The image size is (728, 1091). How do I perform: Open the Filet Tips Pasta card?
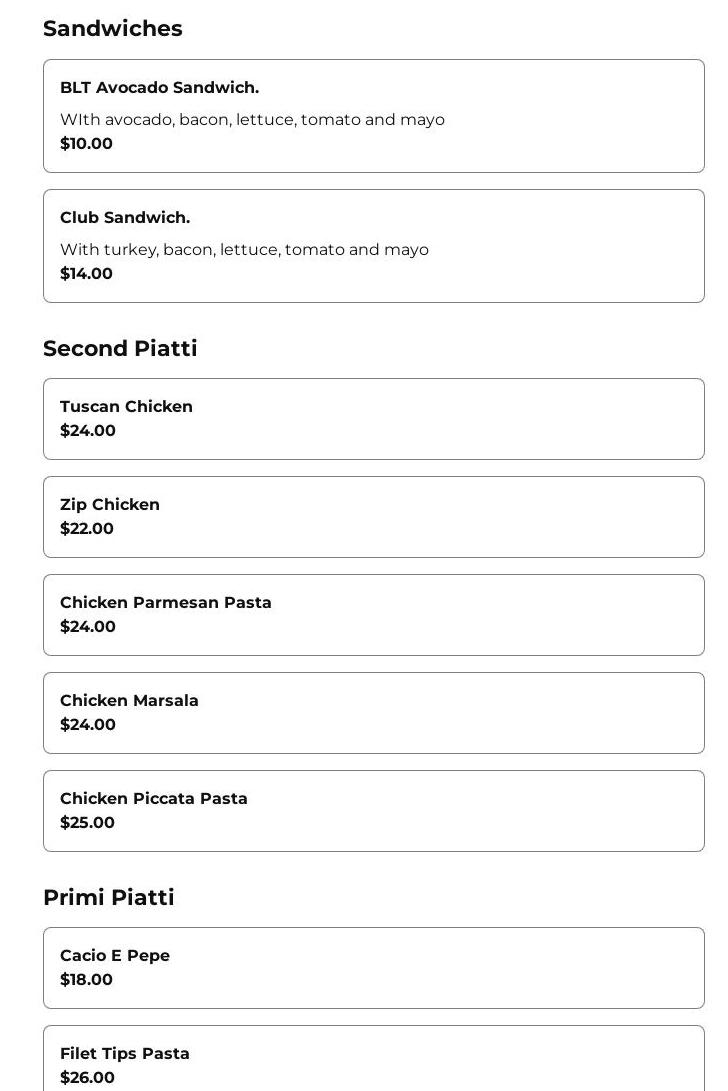pos(374,1058)
